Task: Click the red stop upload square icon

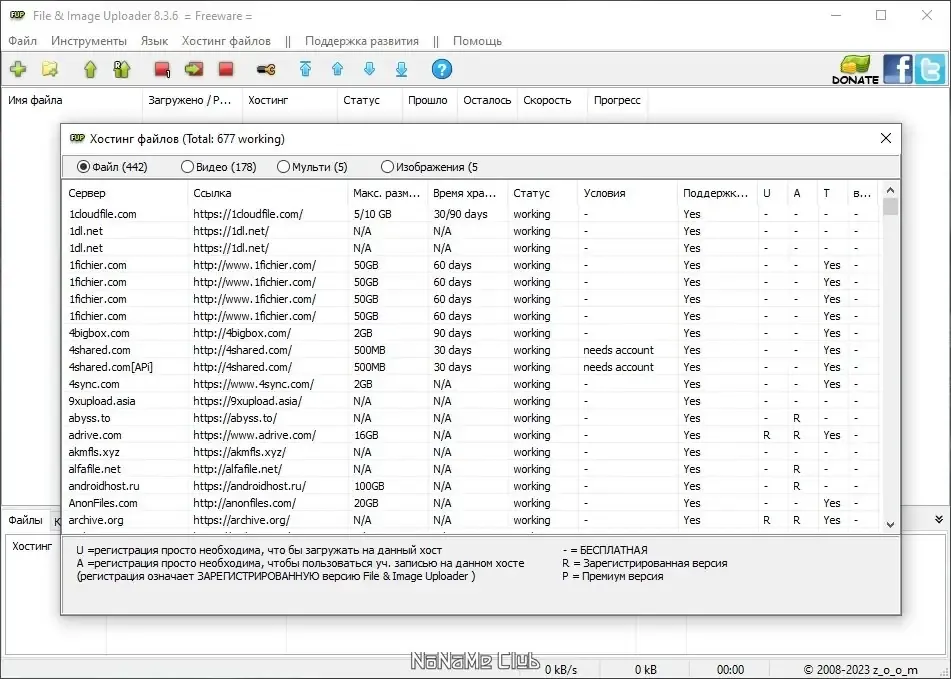Action: (x=226, y=69)
